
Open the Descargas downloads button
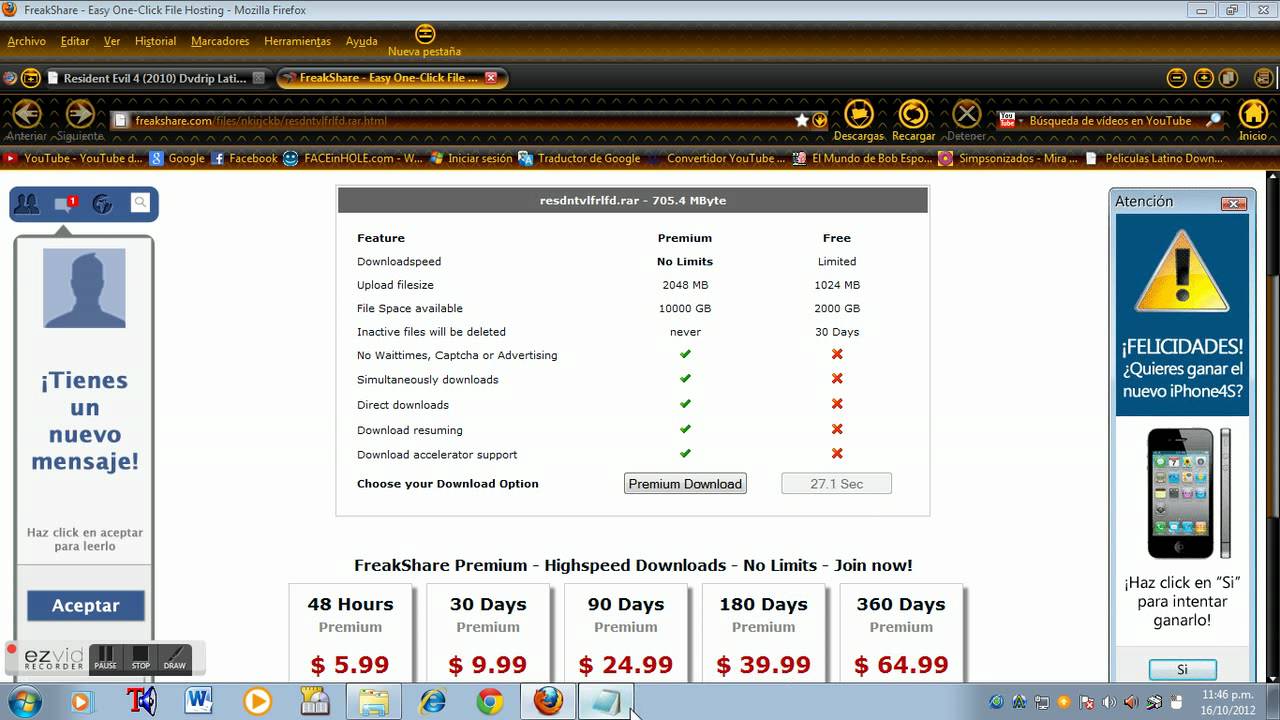[x=858, y=119]
